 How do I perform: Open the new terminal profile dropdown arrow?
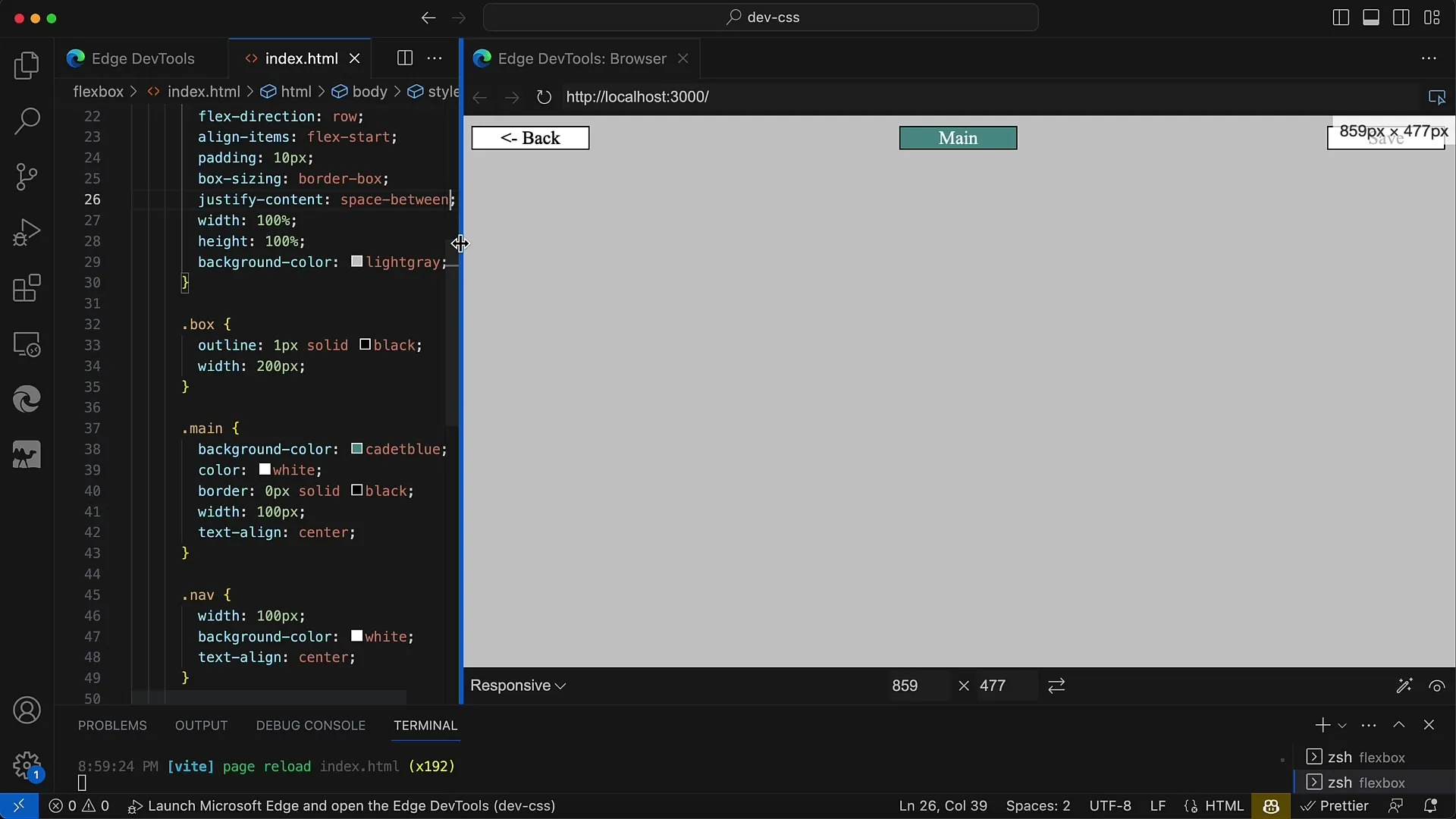tap(1342, 726)
